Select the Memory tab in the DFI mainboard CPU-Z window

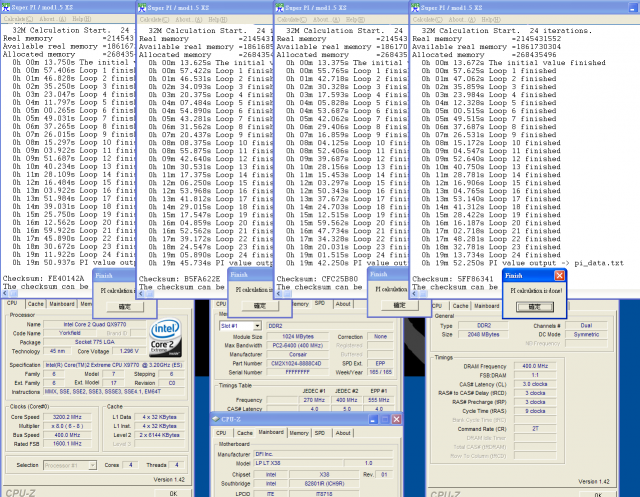pos(299,433)
